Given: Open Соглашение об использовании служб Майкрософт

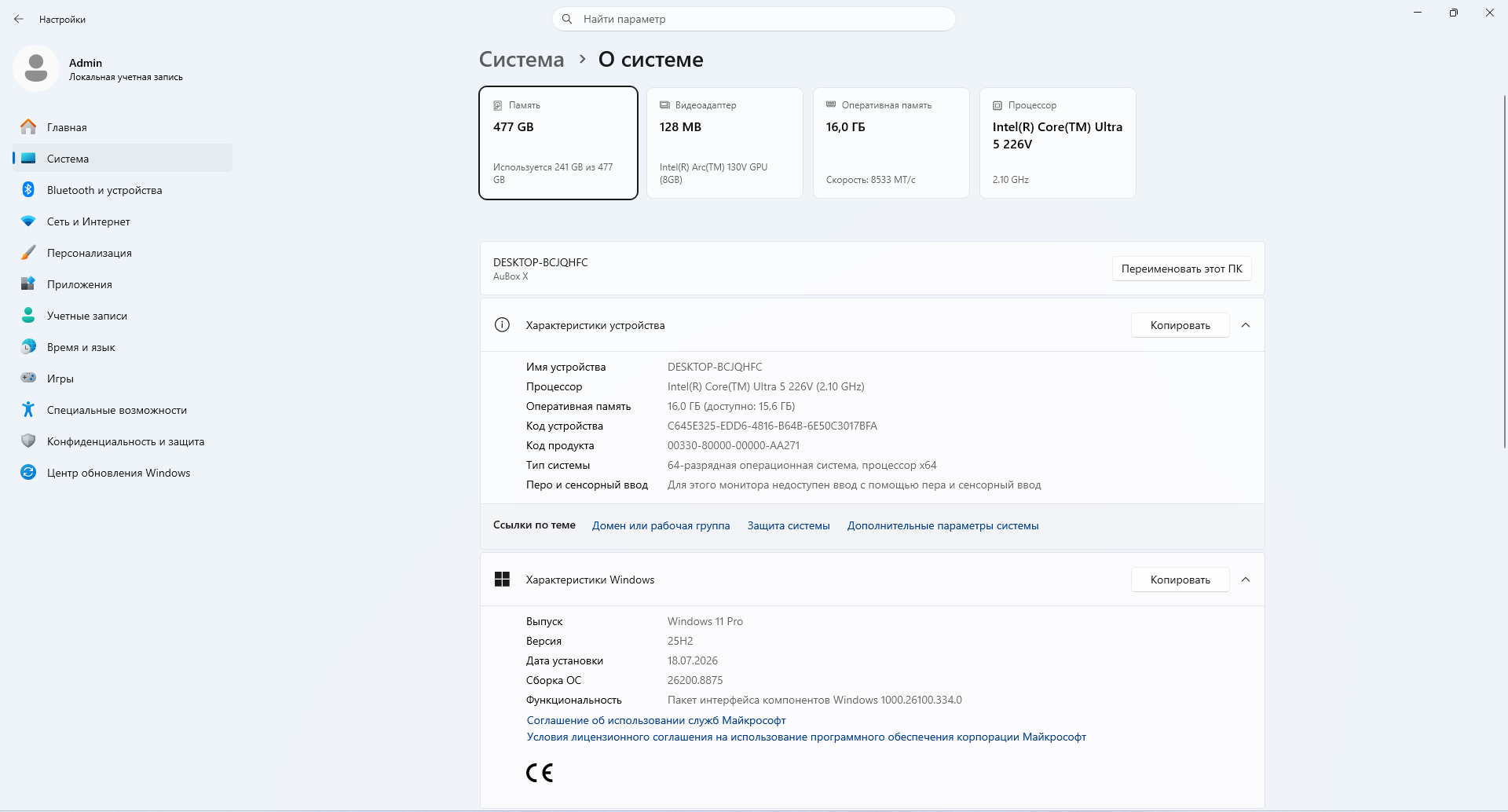Looking at the screenshot, I should click(657, 720).
